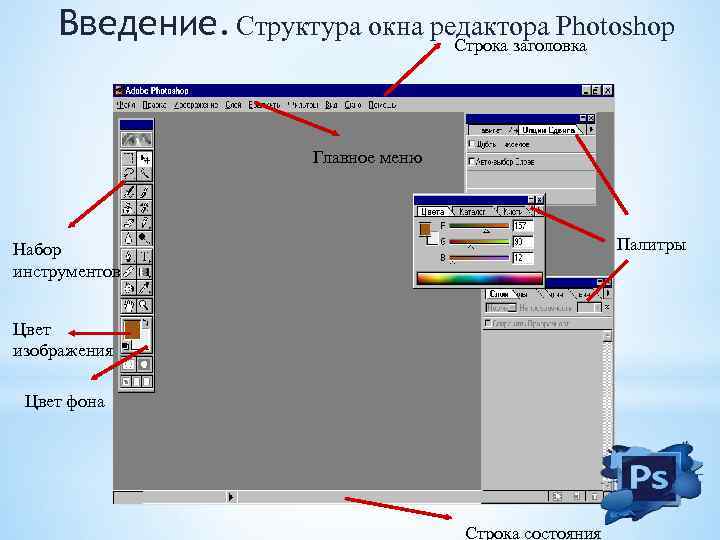
Task: Open the Выделить menu
Action: point(264,105)
